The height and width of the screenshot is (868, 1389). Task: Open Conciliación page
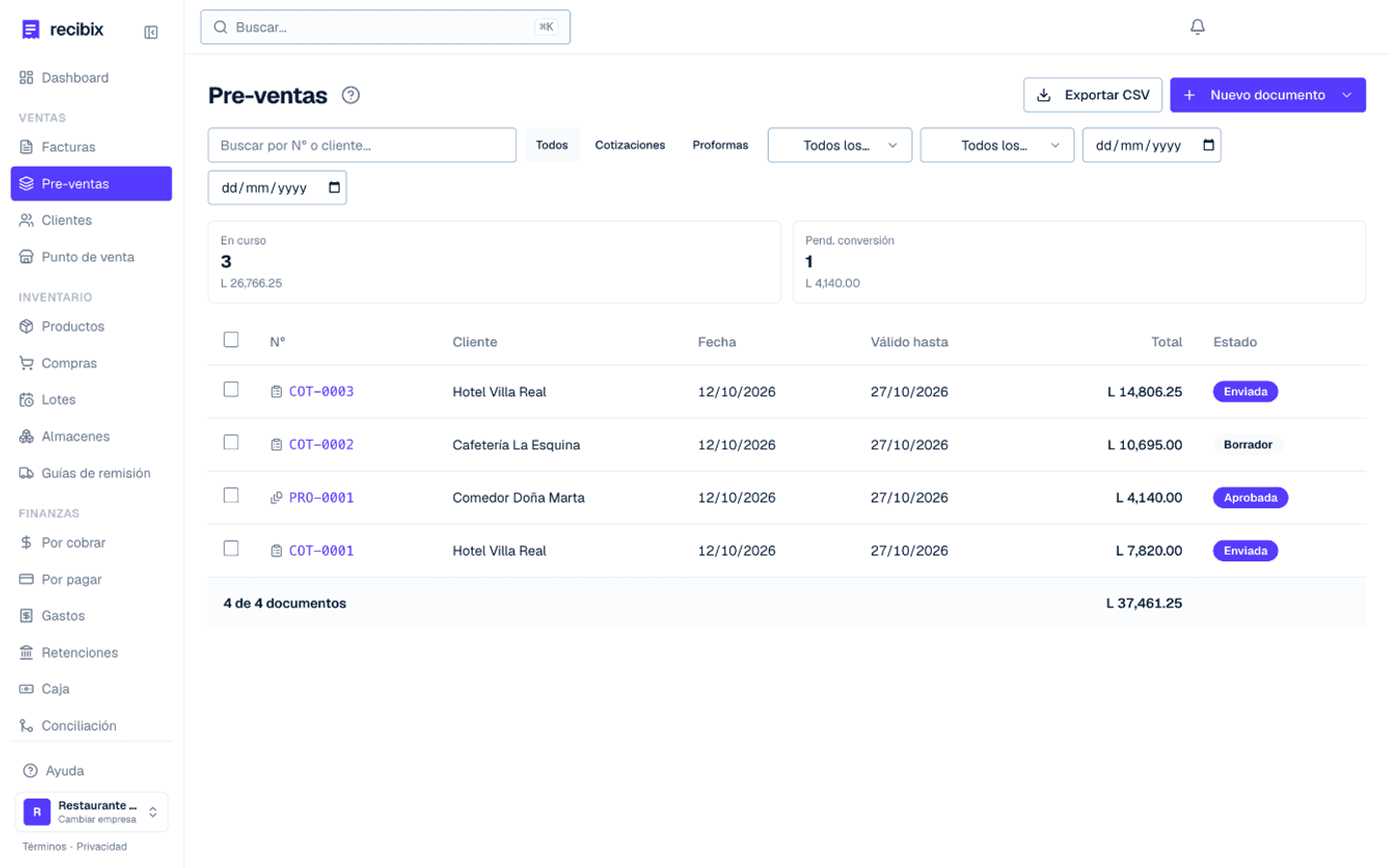[x=92, y=726]
